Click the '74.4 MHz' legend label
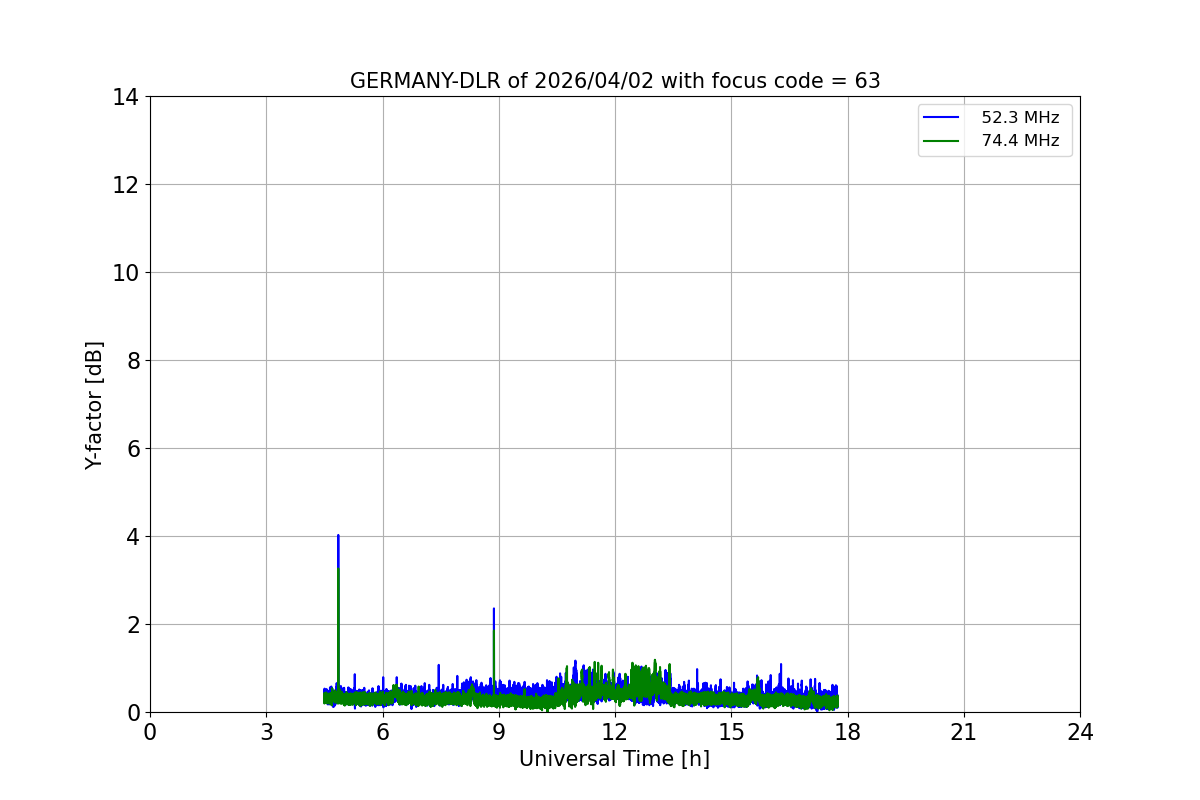Image resolution: width=1200 pixels, height=800 pixels. (x=1020, y=141)
